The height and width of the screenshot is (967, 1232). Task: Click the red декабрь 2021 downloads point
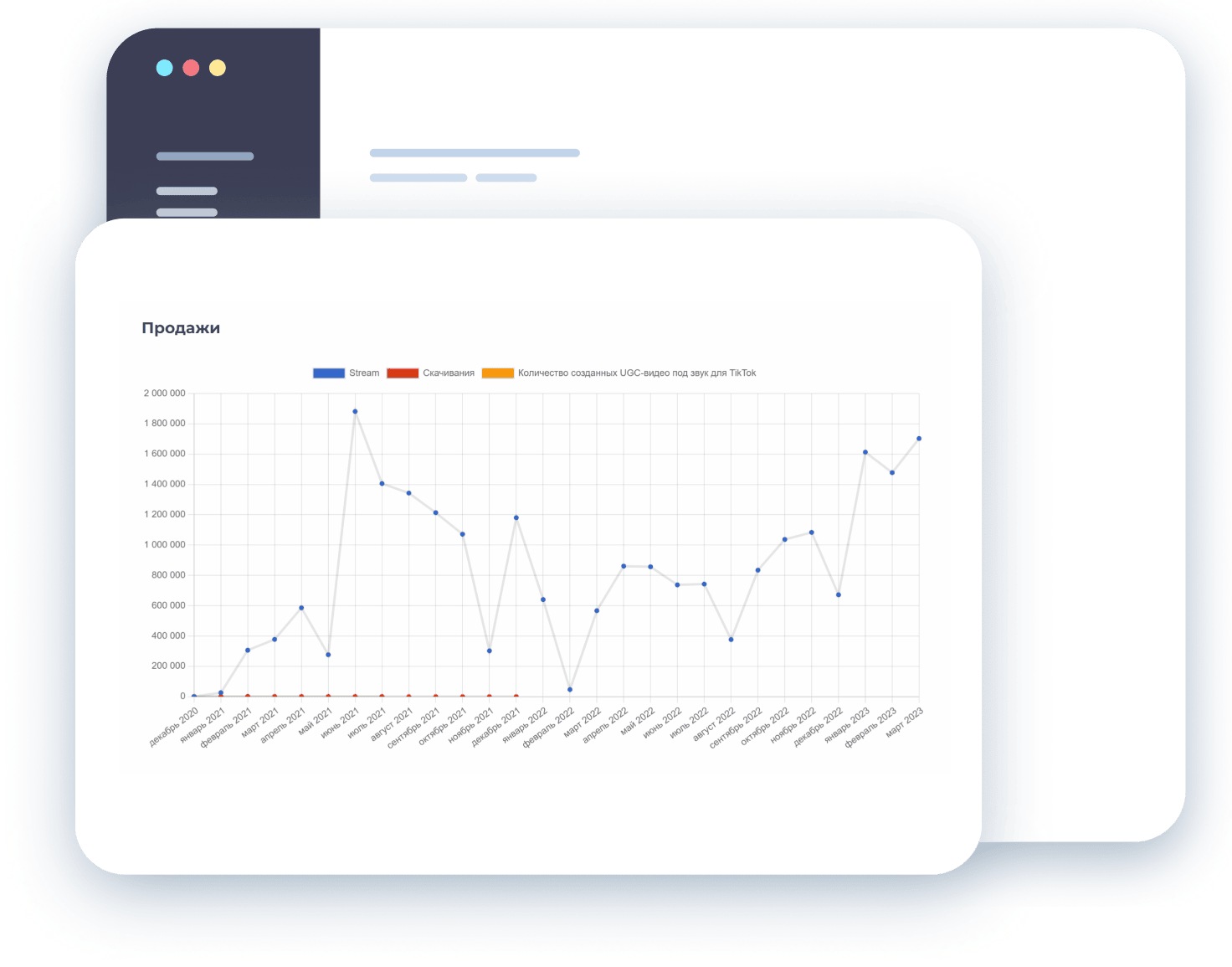[516, 697]
